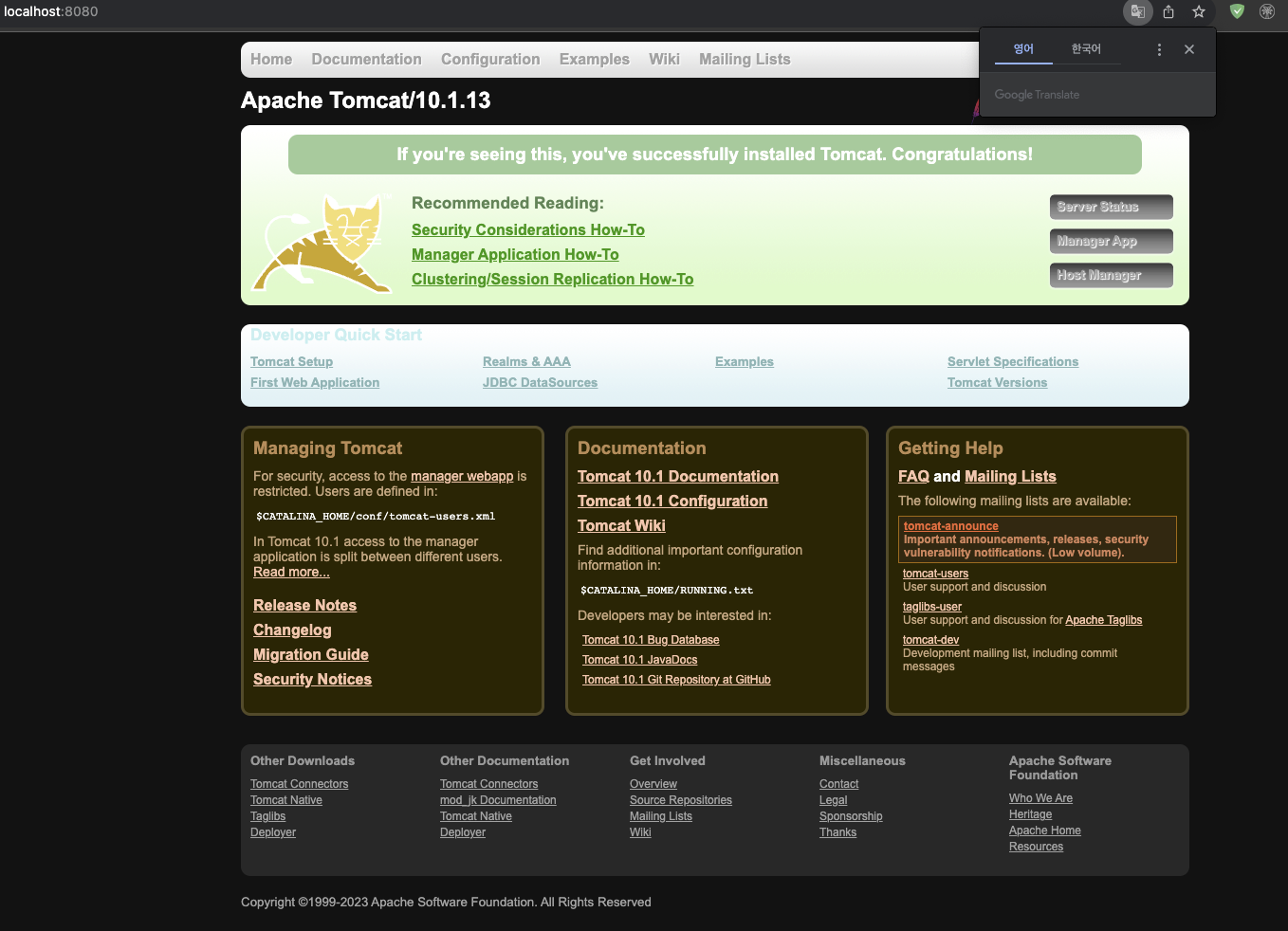
Task: Open Realms & AAA link
Action: [526, 361]
